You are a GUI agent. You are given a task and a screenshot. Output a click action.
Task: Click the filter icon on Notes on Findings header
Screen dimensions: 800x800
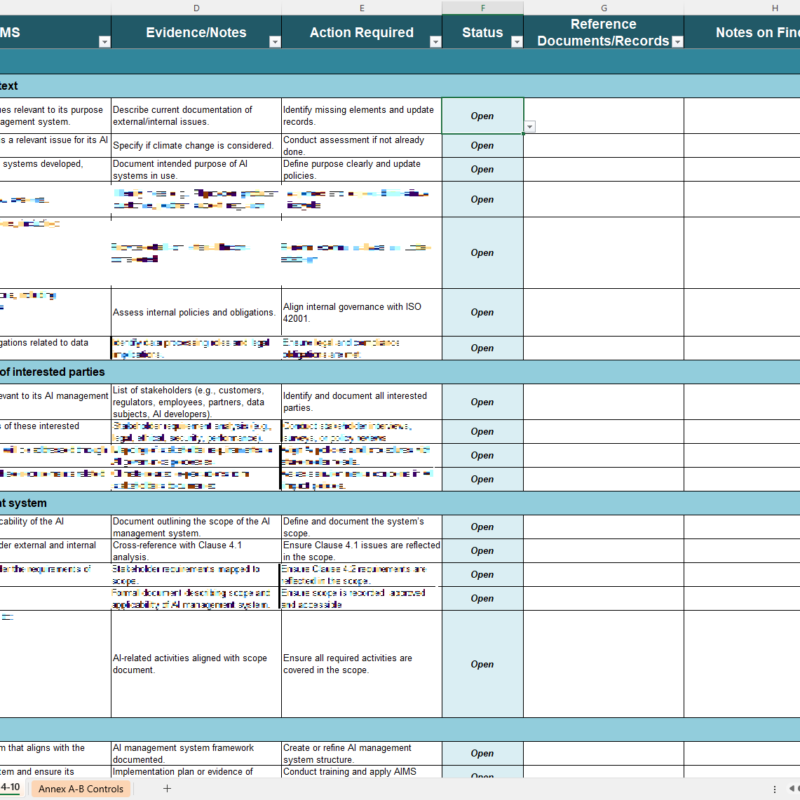pos(797,41)
